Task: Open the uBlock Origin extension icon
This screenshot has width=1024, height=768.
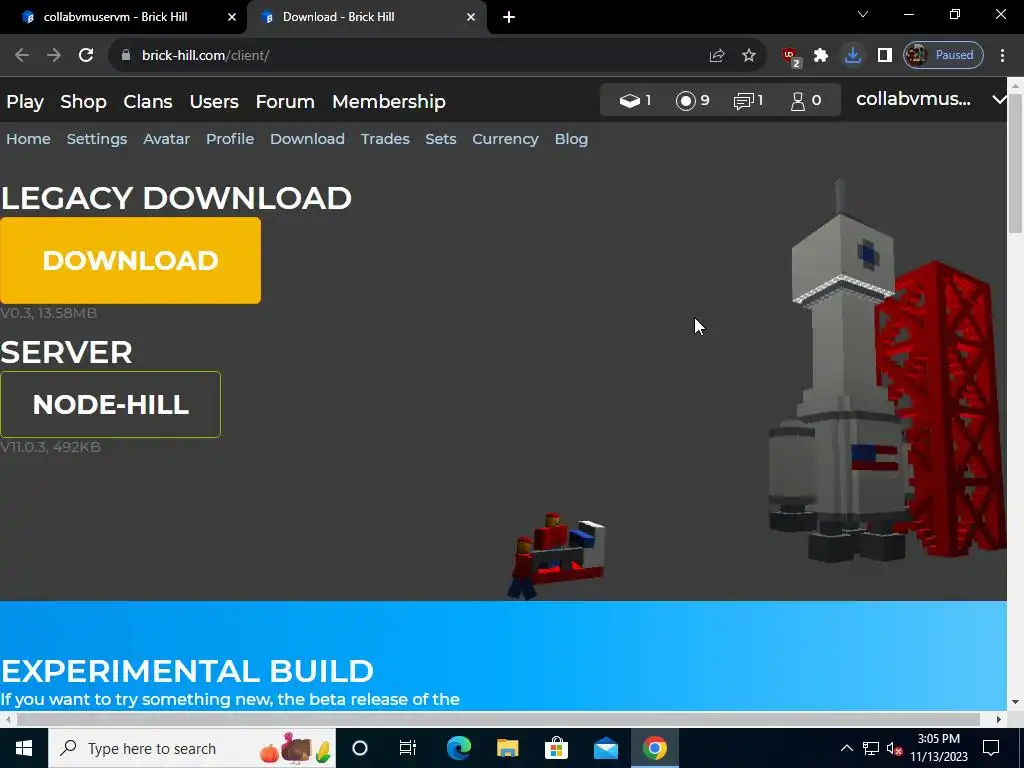Action: point(791,57)
